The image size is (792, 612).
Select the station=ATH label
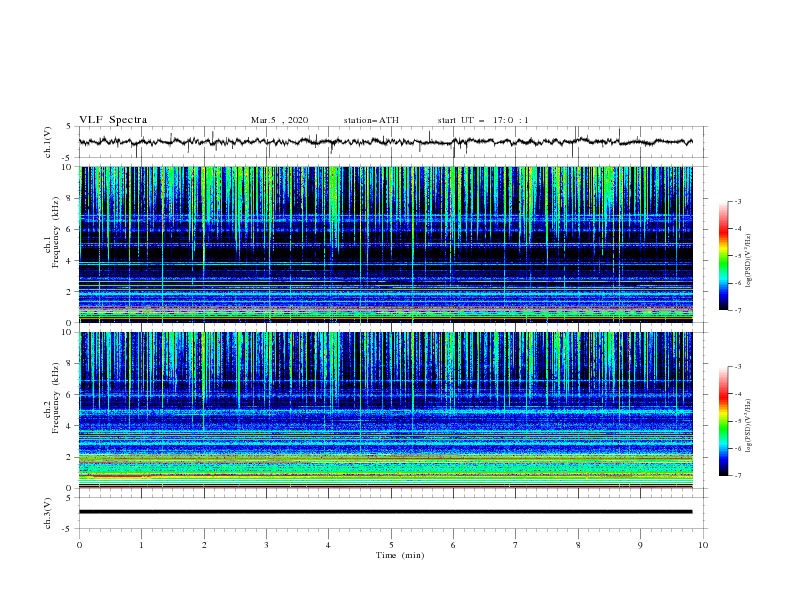pos(371,120)
